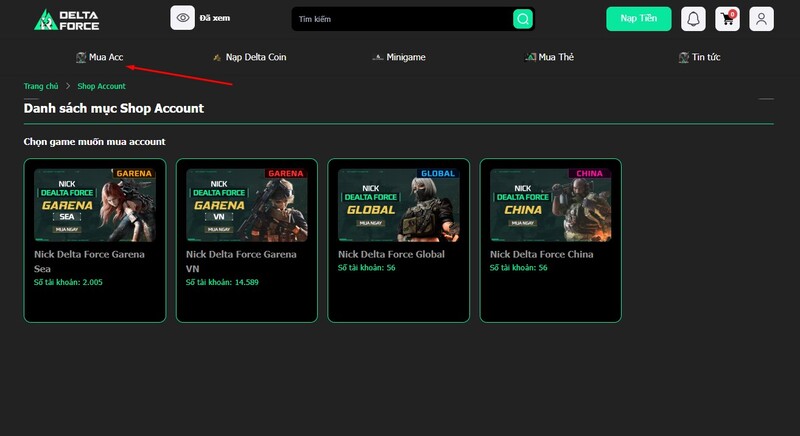Click the Delta Force logo

66,19
